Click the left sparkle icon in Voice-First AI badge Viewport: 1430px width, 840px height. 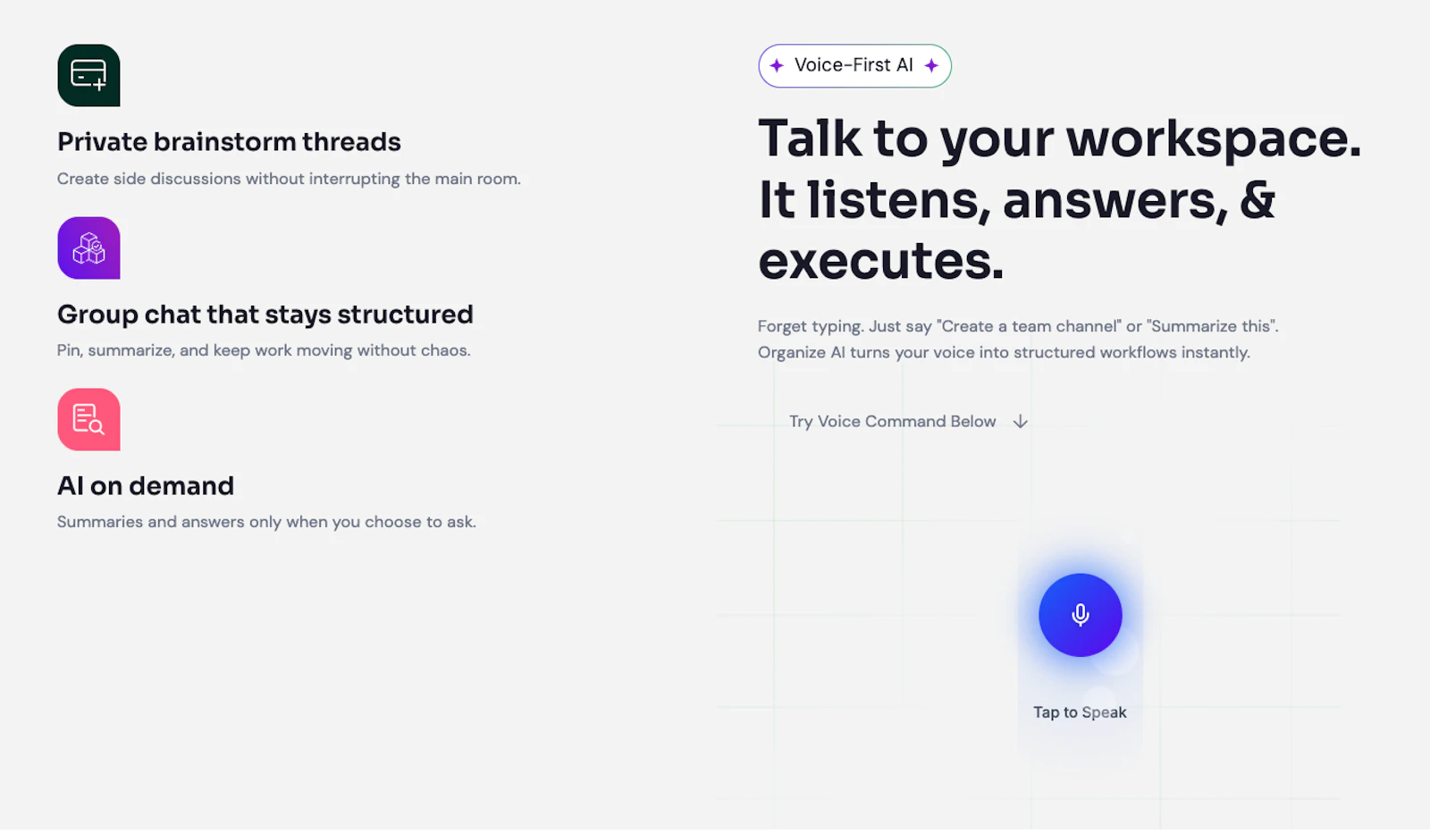[777, 65]
